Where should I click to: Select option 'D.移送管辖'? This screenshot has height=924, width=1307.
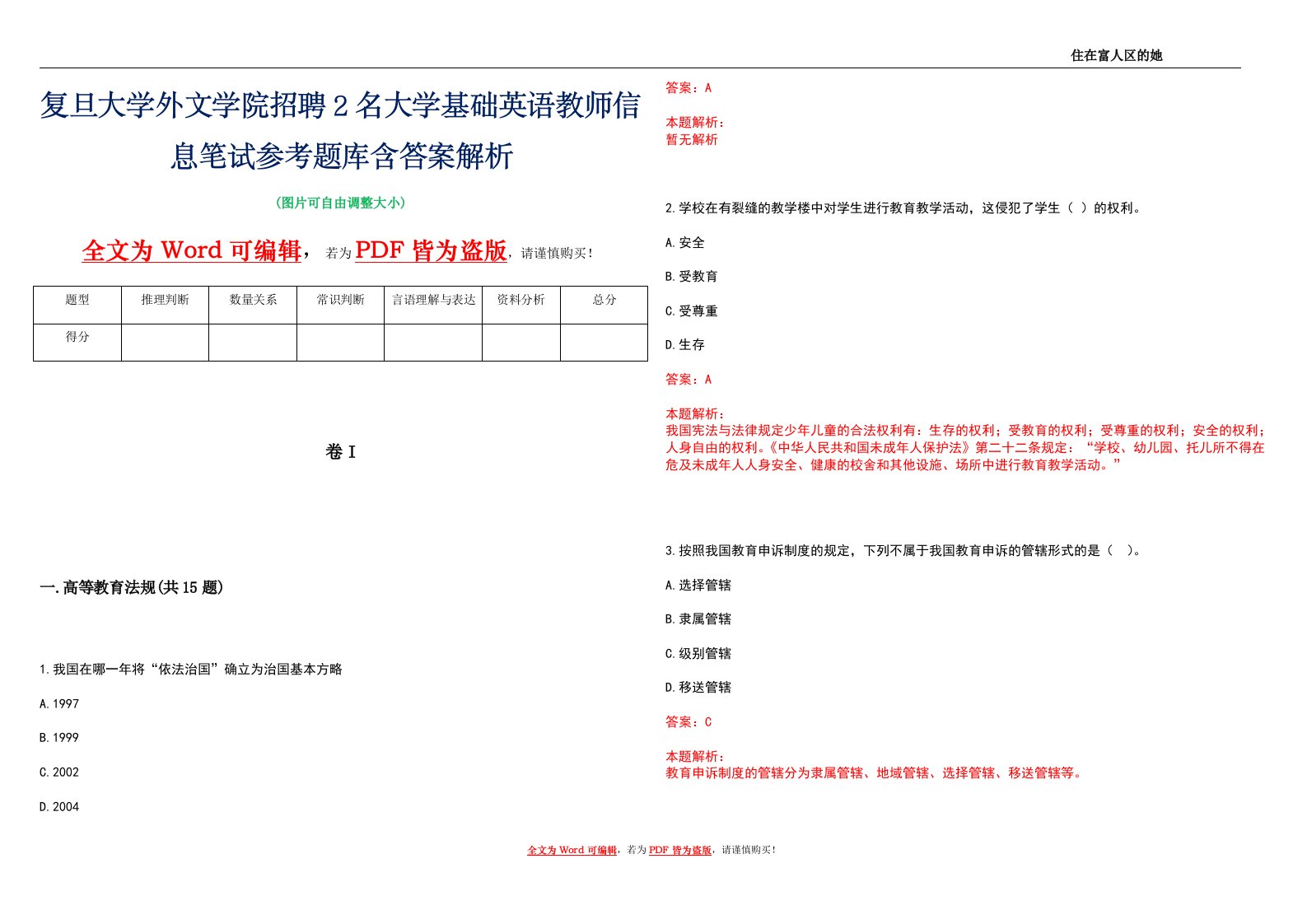(698, 688)
